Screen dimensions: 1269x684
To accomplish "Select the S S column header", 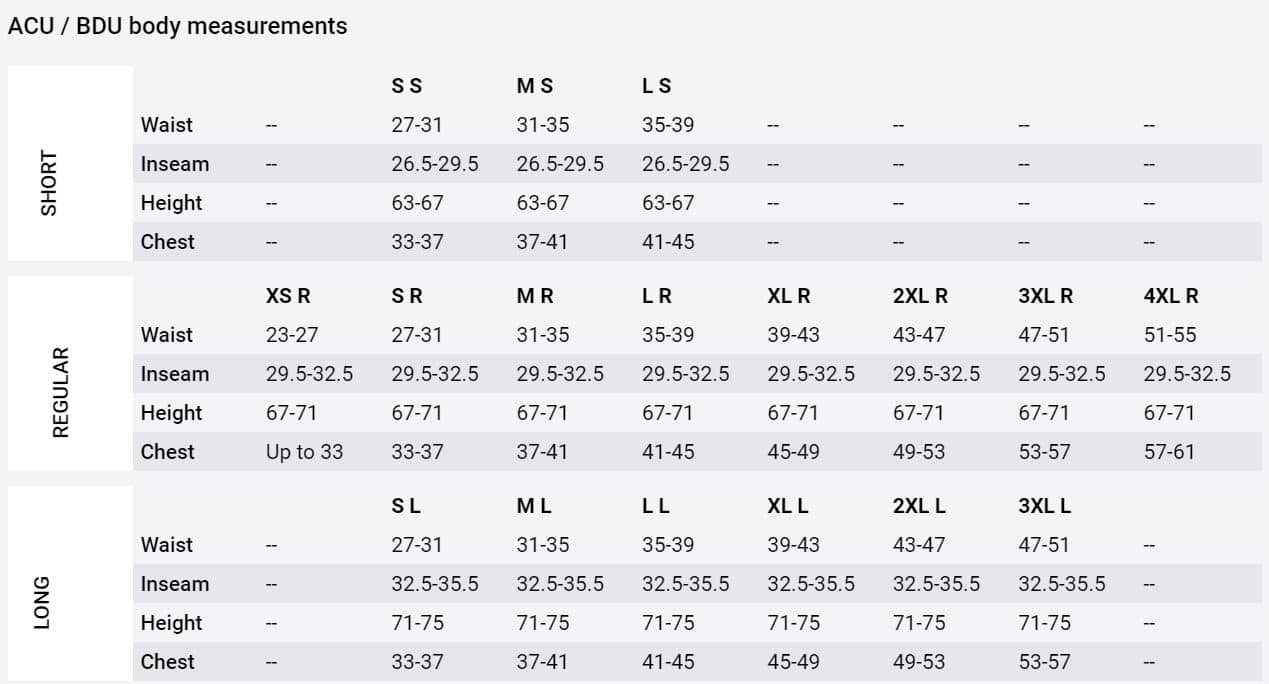I will click(x=407, y=86).
